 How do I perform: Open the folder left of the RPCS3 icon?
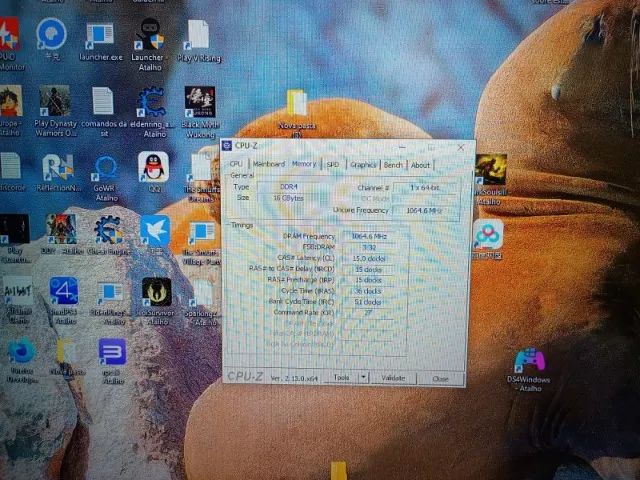(x=66, y=357)
